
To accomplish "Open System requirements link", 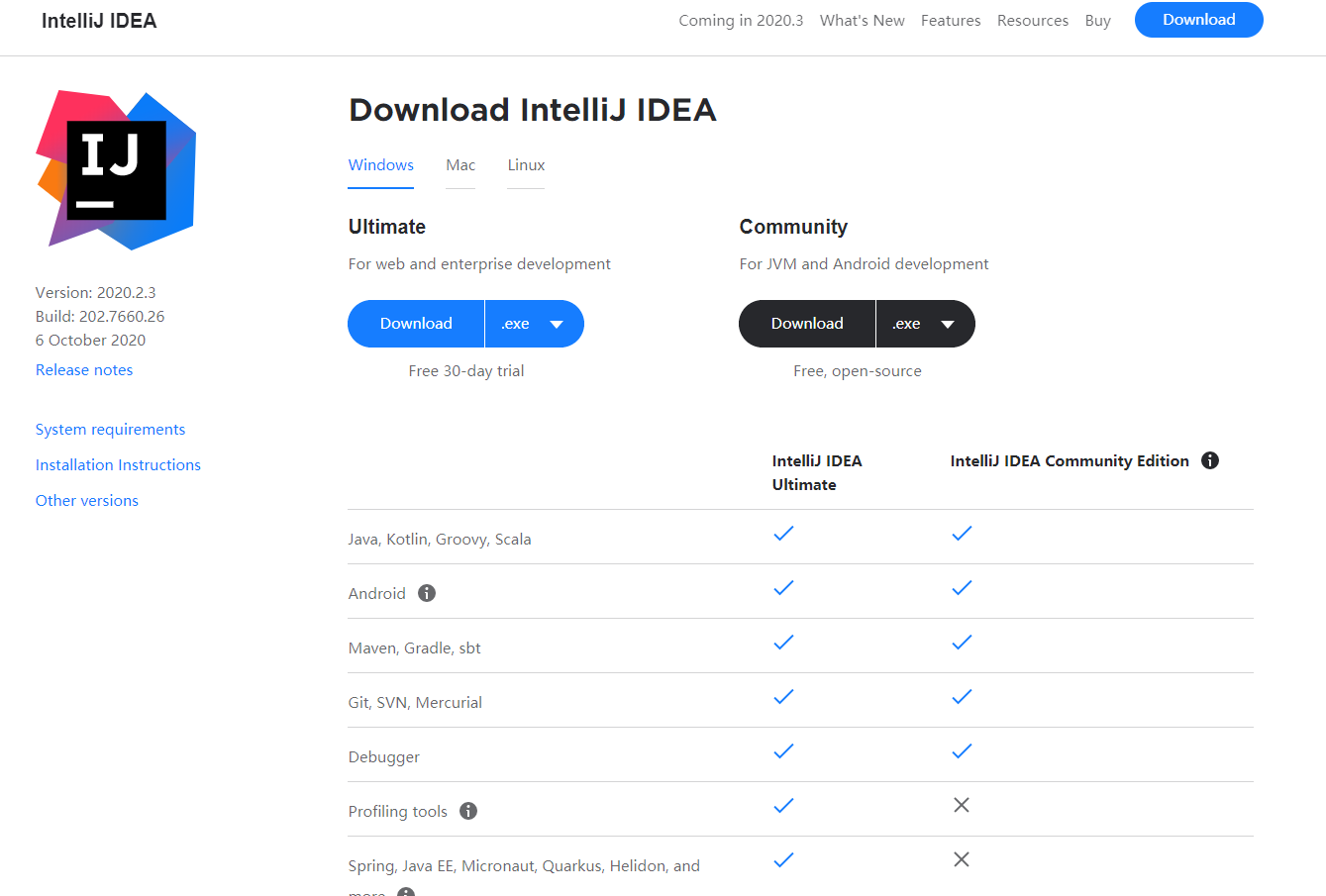I will coord(110,430).
